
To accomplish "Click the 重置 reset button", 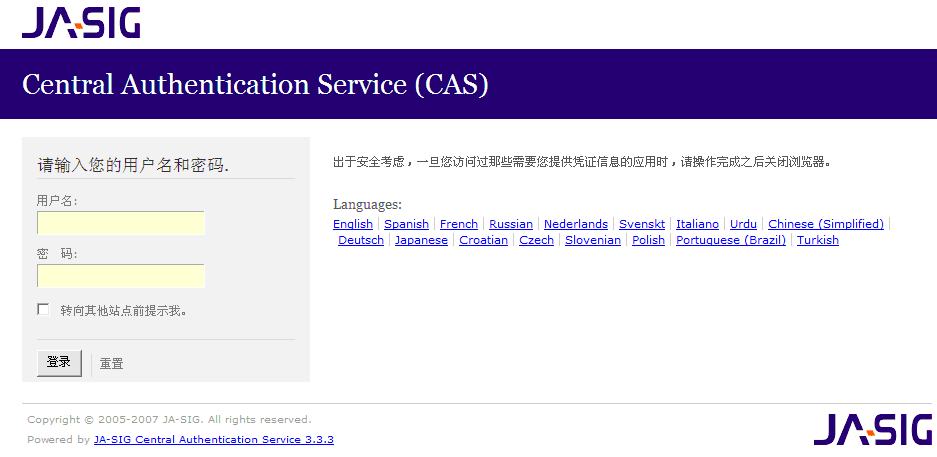I will (111, 364).
